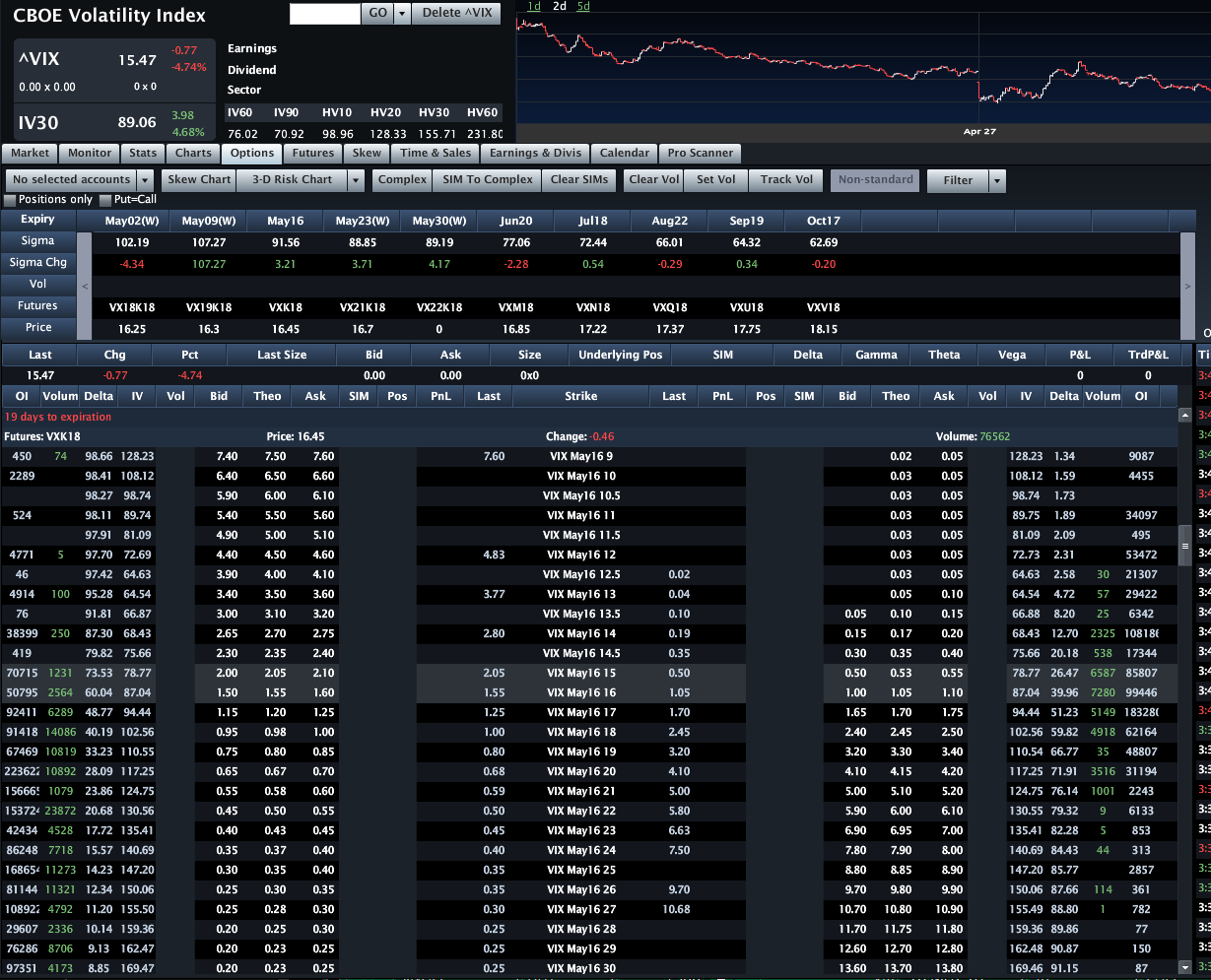This screenshot has height=980, width=1211.
Task: Expand the 3-D Risk Chart dropdown arrow
Action: click(x=357, y=180)
